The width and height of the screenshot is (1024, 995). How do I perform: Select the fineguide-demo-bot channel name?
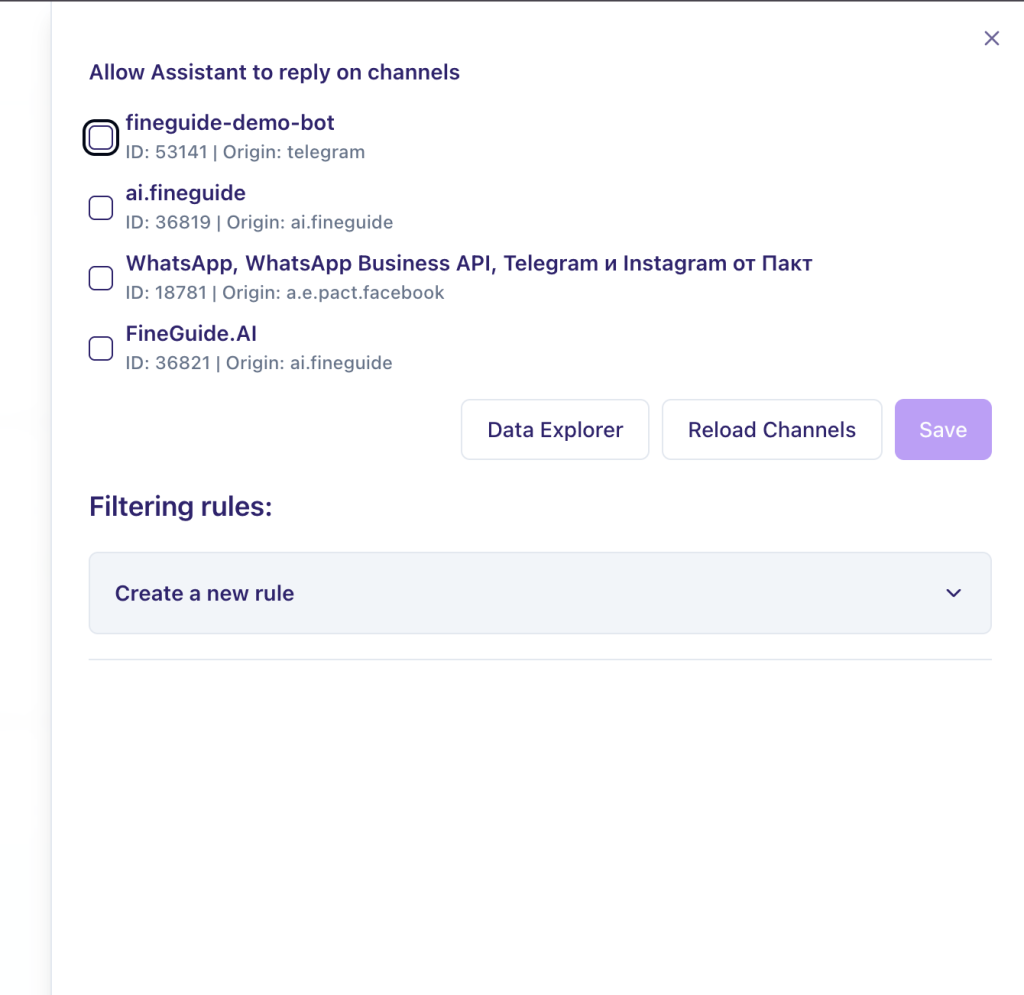click(x=230, y=123)
